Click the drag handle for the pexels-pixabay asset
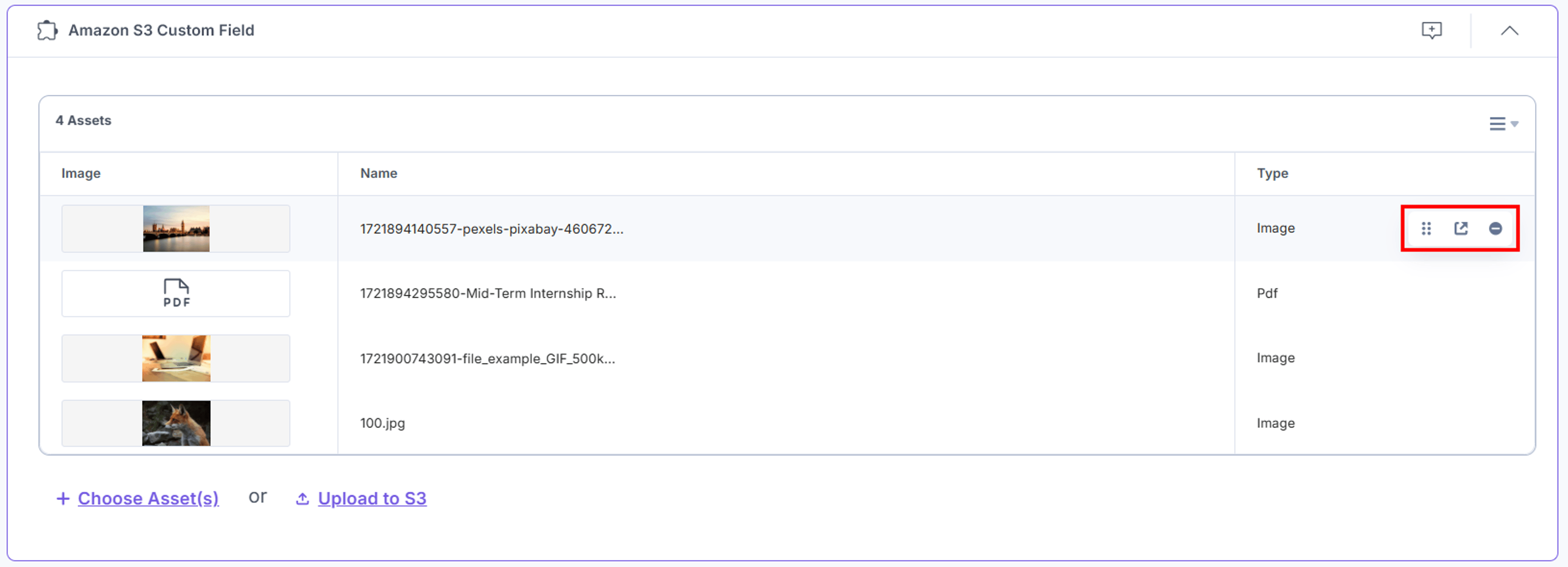The image size is (1568, 567). [1426, 229]
